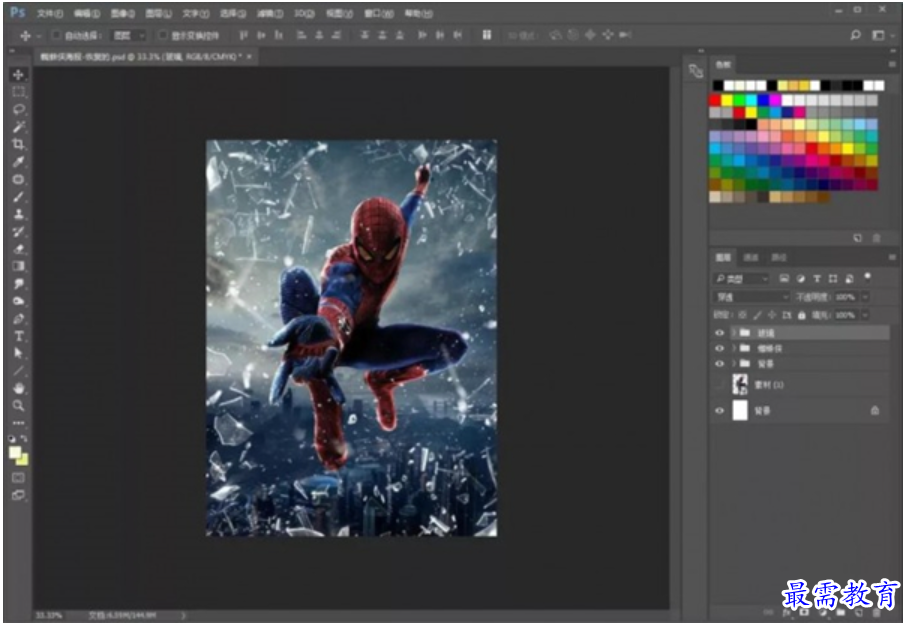The image size is (906, 626).
Task: Select the Lasso tool
Action: pos(18,109)
